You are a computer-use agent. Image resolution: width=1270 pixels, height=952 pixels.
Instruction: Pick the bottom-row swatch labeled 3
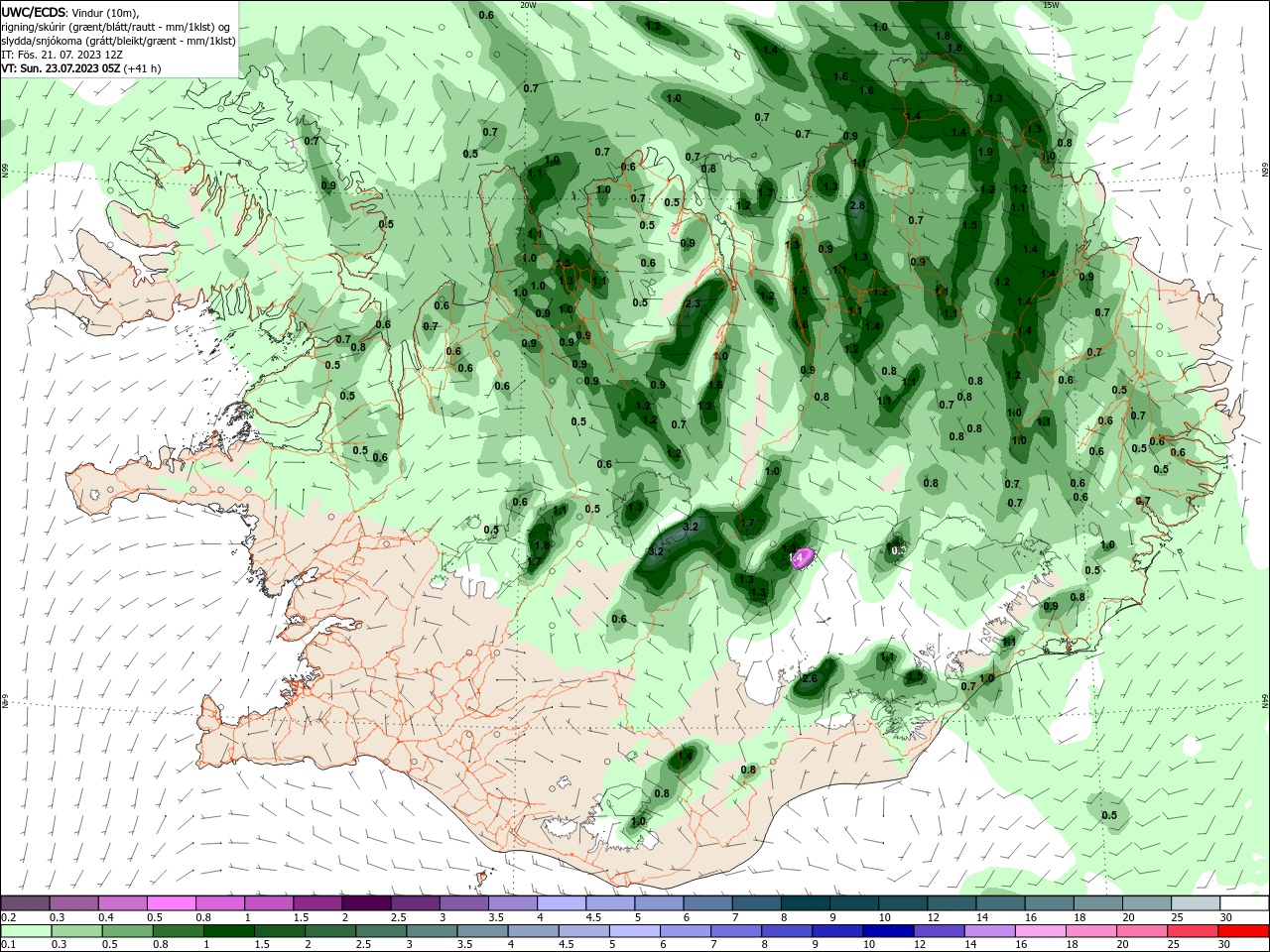(x=432, y=932)
